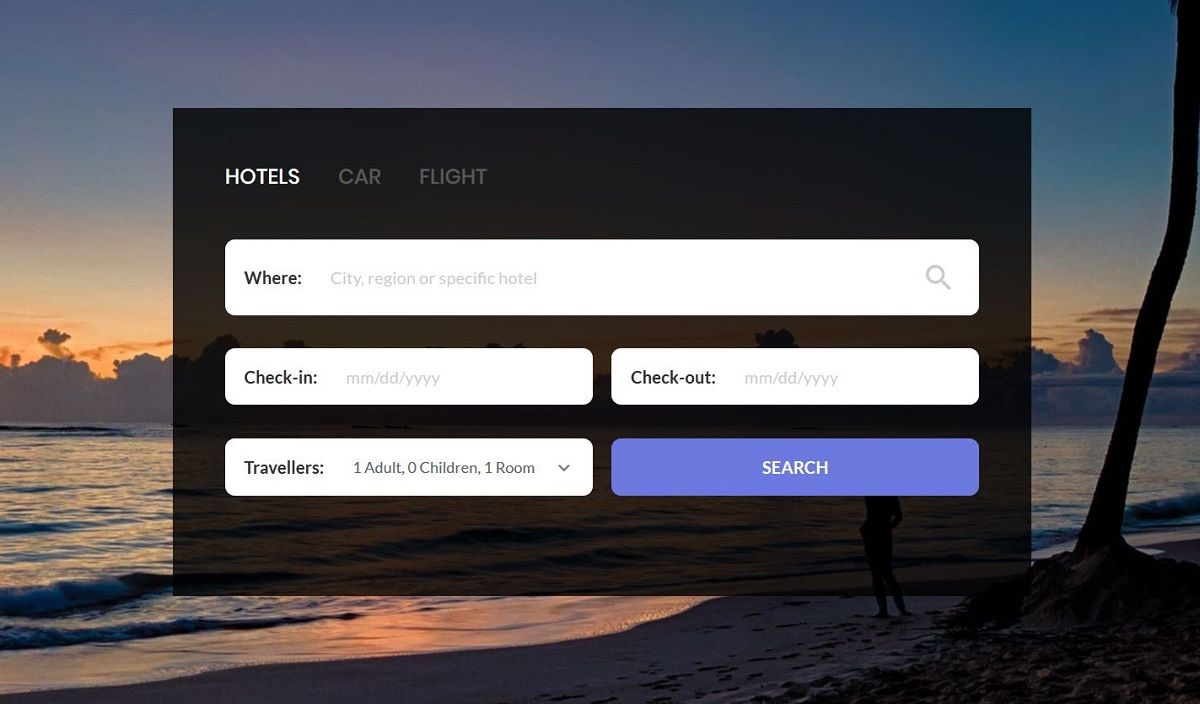Click the magnifying glass search icon
1200x704 pixels.
pos(938,277)
